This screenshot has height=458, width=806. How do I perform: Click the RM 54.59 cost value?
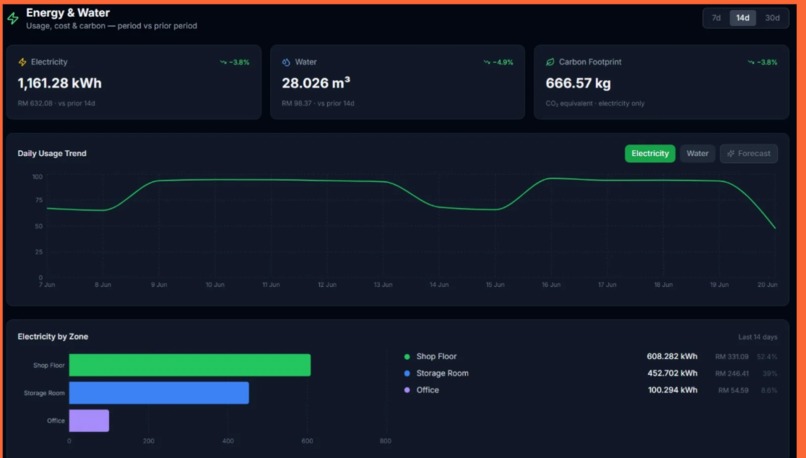(x=733, y=391)
